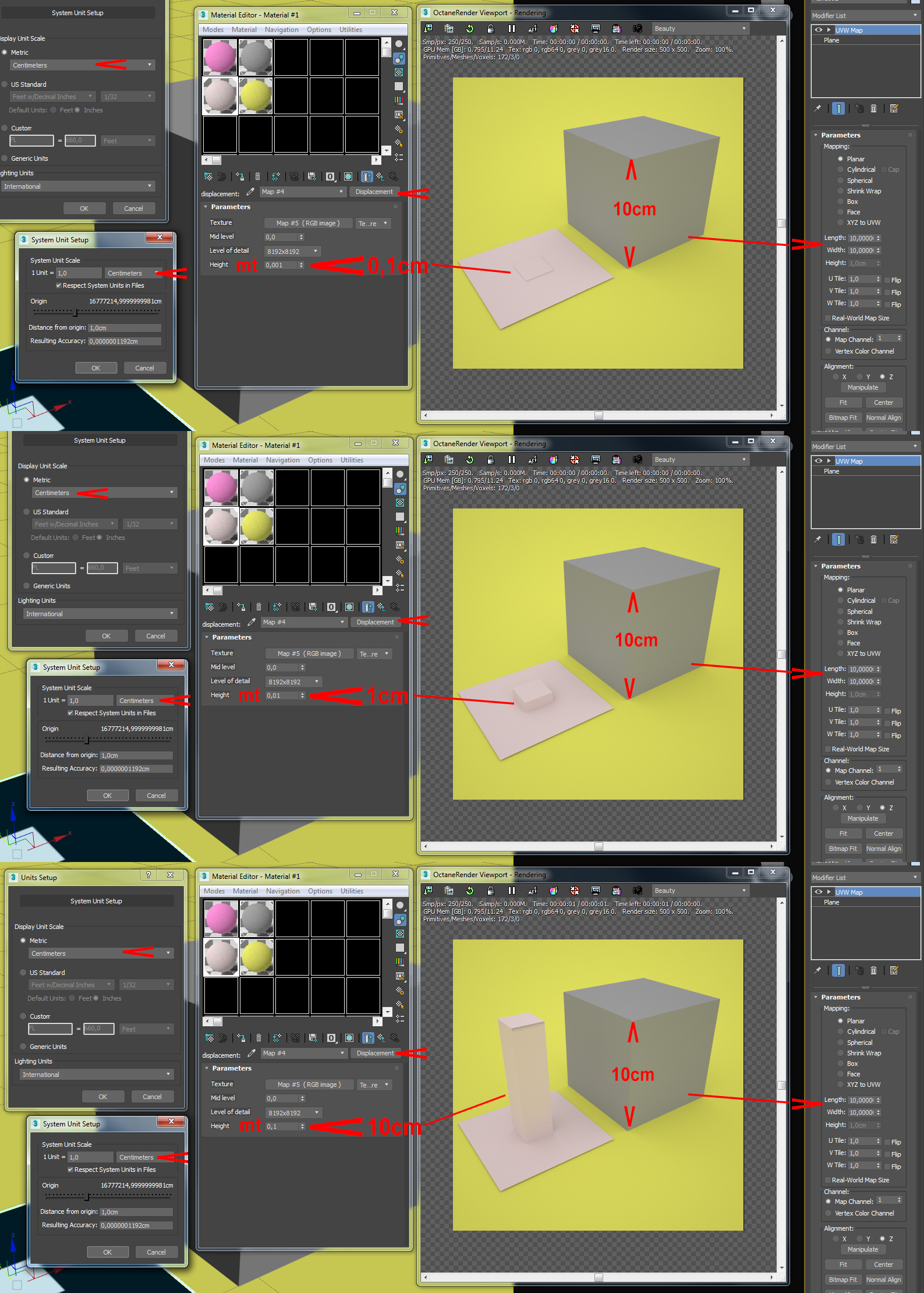Toggle checker Background icon in top Material Editor

point(399,72)
